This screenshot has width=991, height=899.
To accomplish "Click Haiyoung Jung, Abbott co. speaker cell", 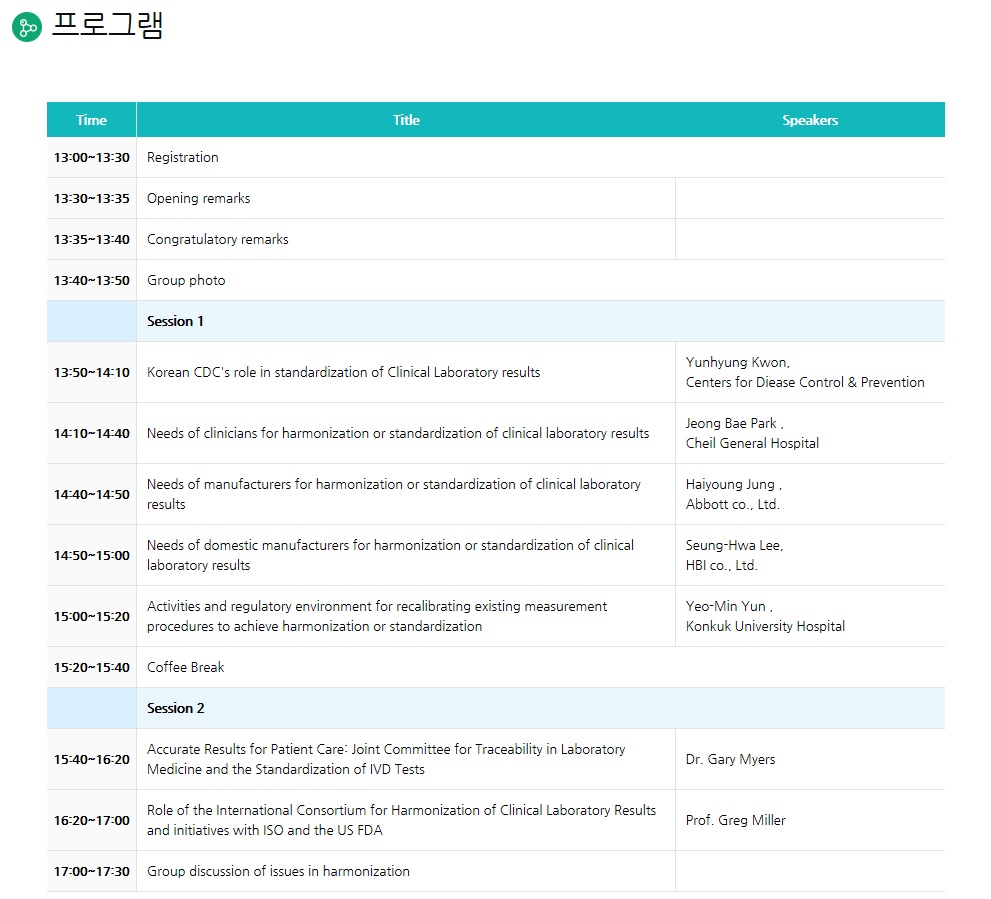I will coord(733,494).
